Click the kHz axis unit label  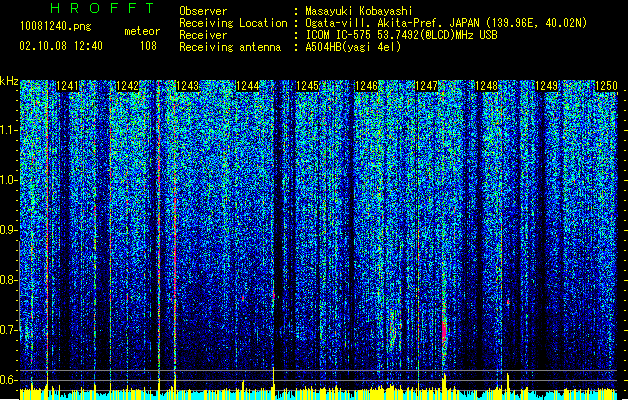coord(9,81)
